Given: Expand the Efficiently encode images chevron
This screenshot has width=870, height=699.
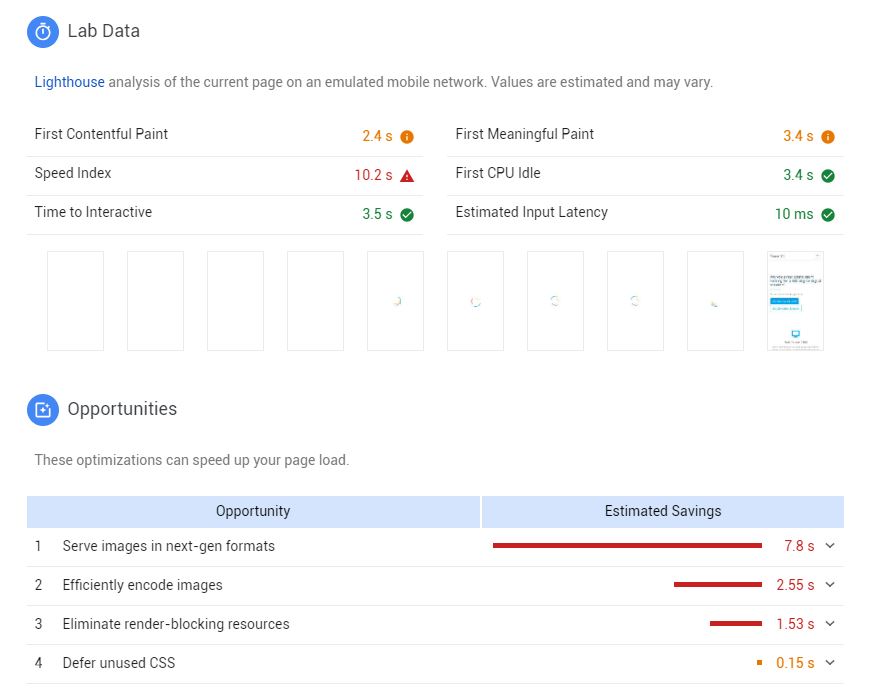Looking at the screenshot, I should pyautogui.click(x=830, y=585).
